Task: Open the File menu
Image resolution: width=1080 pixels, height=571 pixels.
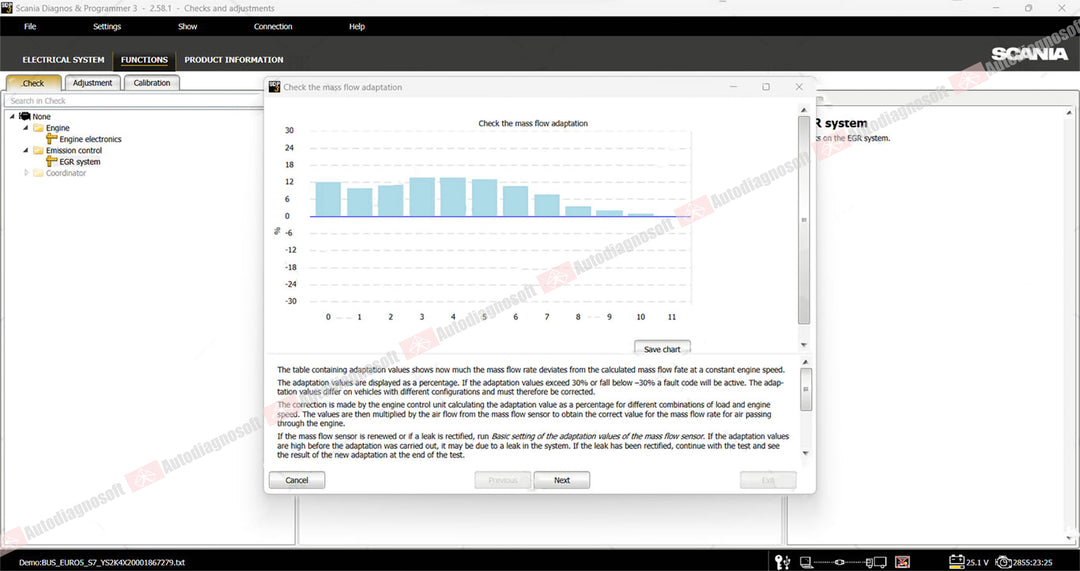Action: [30, 27]
